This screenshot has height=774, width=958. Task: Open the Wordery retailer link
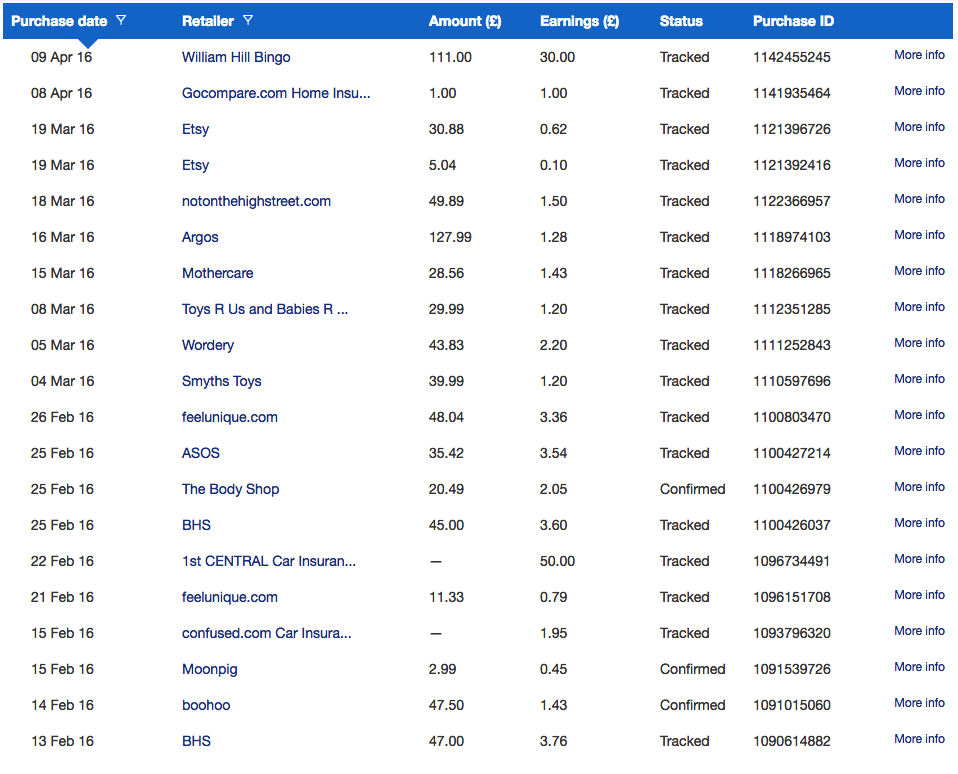pyautogui.click(x=208, y=345)
